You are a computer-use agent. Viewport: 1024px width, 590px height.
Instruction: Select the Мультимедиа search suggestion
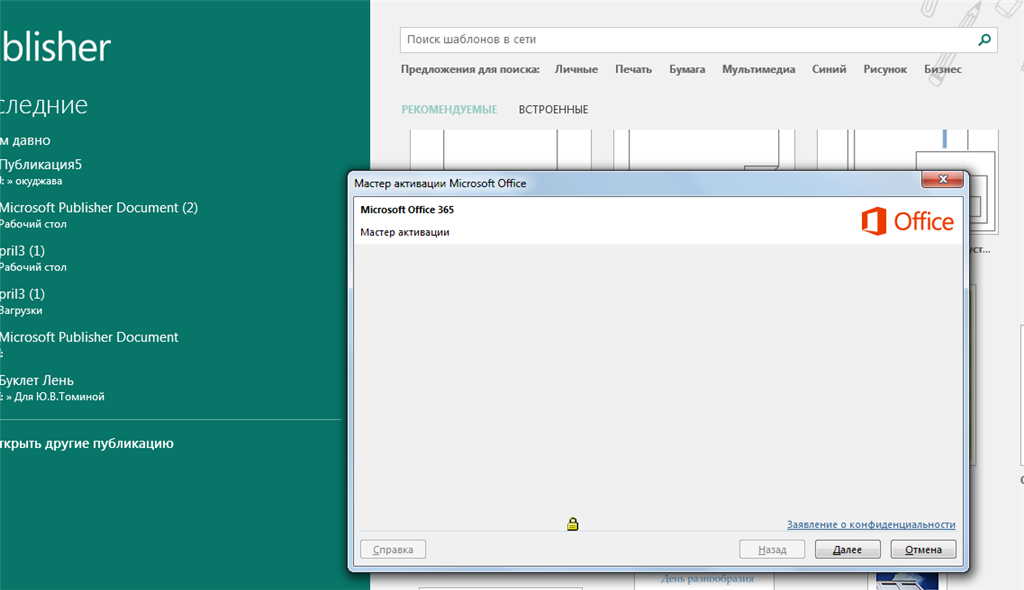[x=758, y=69]
